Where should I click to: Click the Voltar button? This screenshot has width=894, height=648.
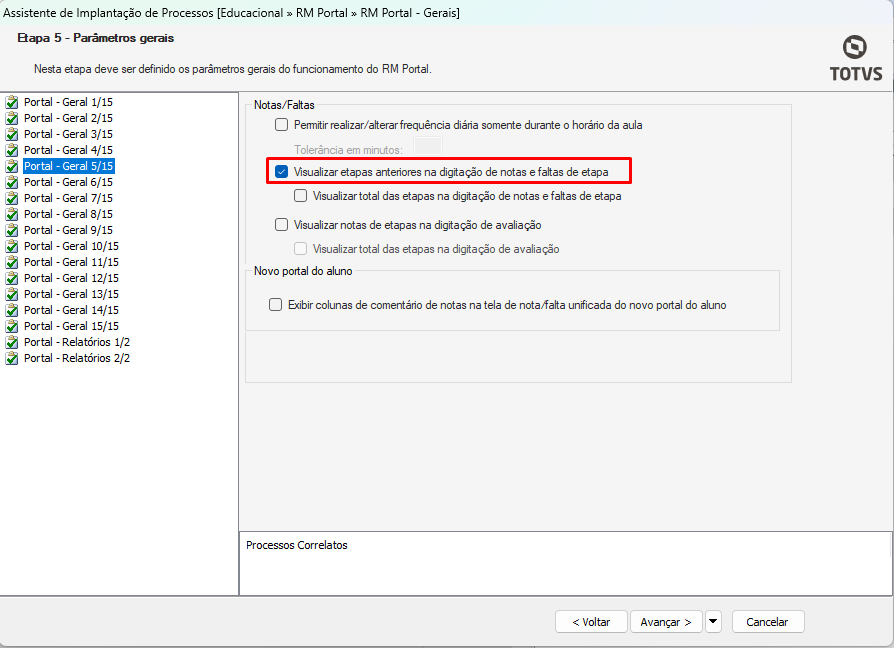[591, 622]
